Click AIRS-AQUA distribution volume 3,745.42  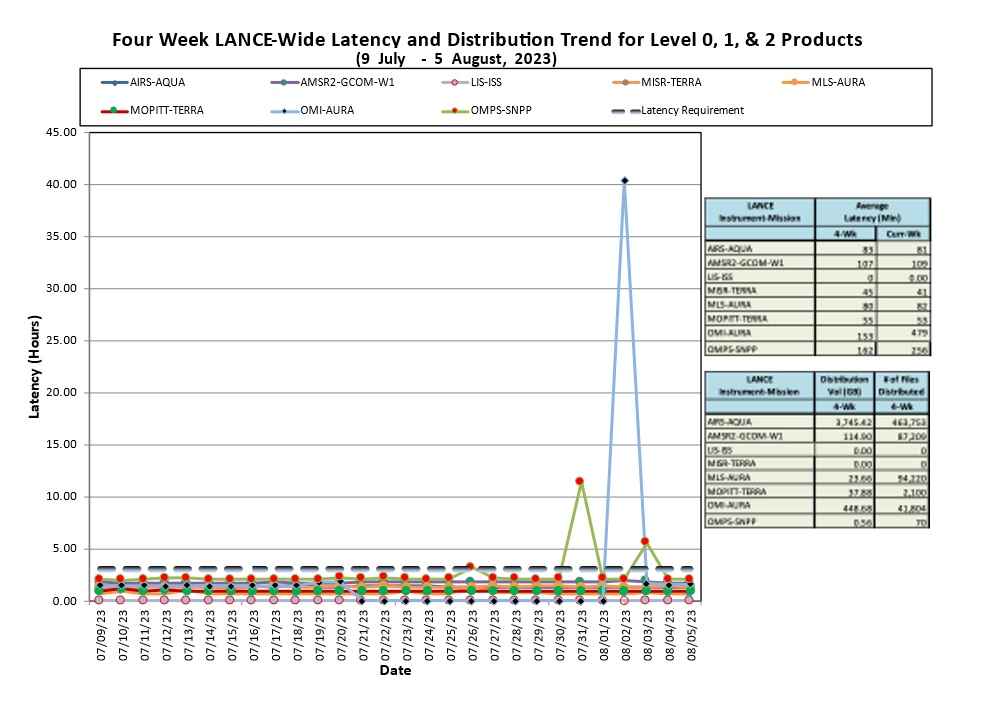(854, 422)
